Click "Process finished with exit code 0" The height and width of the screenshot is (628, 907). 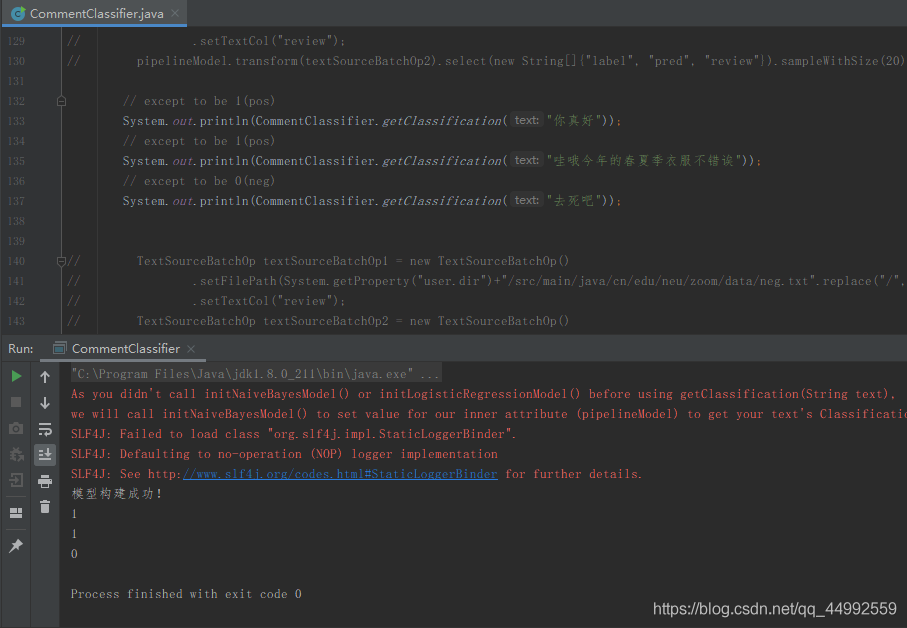tap(186, 594)
